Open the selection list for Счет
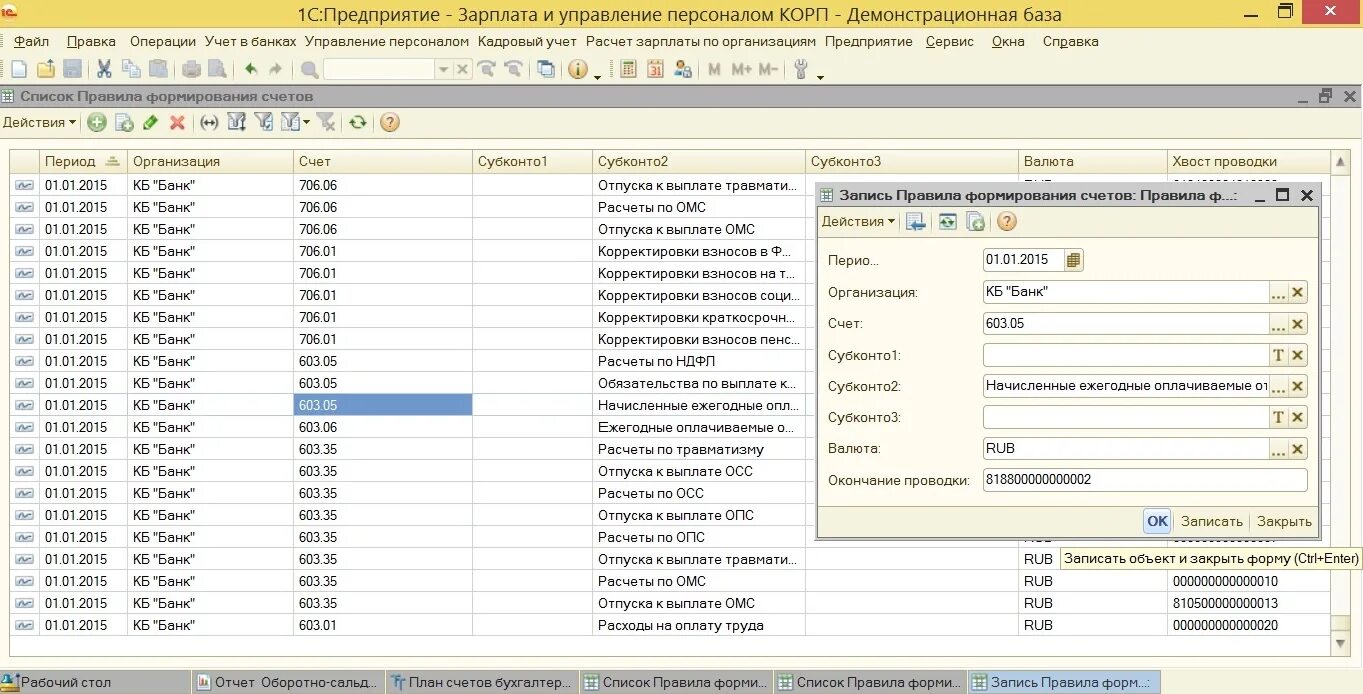The image size is (1363, 694). point(1278,324)
